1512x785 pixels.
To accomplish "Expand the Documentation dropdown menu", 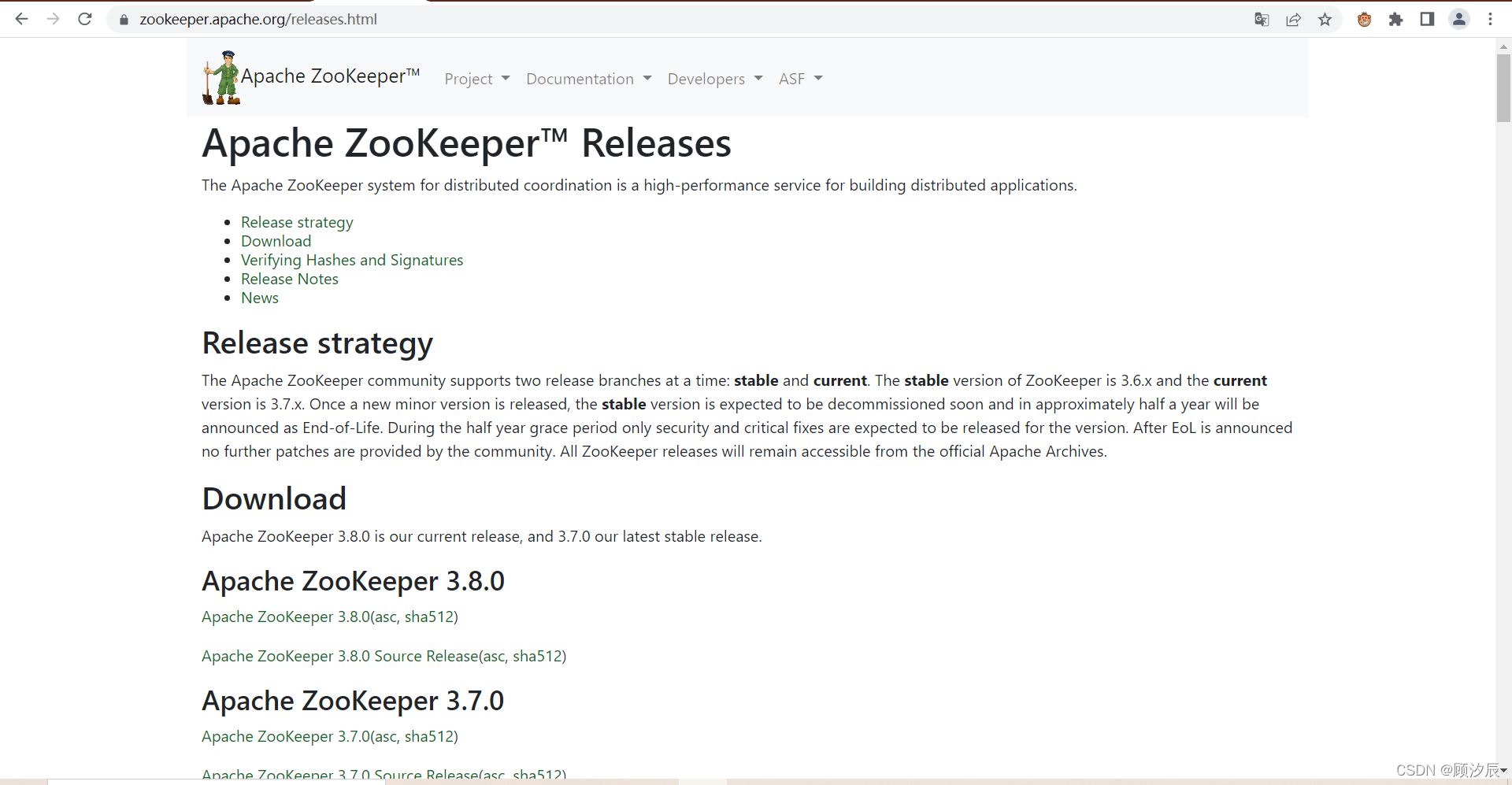I will pos(589,79).
